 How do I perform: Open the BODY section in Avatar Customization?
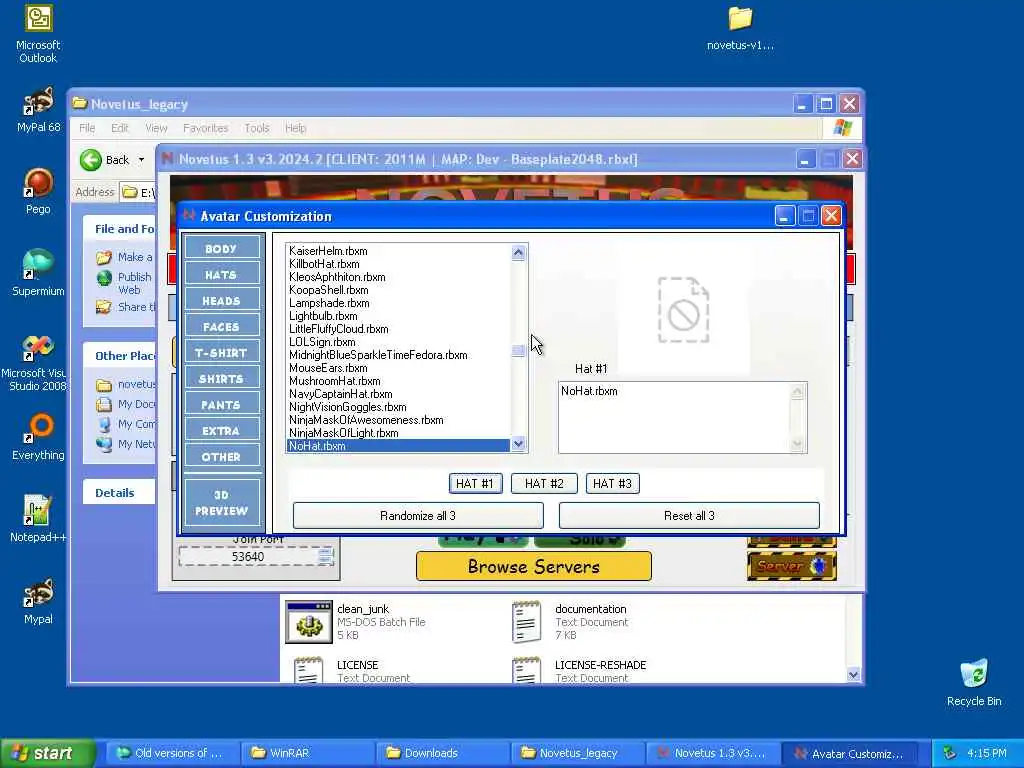221,248
